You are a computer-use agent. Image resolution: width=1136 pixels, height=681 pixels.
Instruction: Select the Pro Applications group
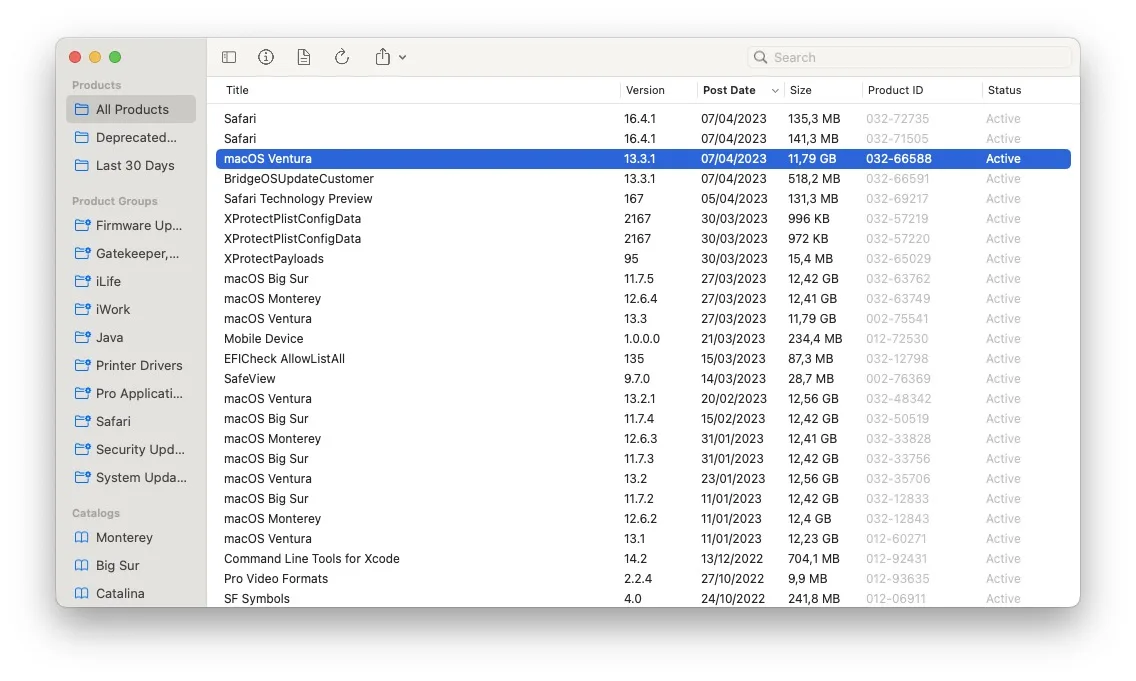[131, 393]
